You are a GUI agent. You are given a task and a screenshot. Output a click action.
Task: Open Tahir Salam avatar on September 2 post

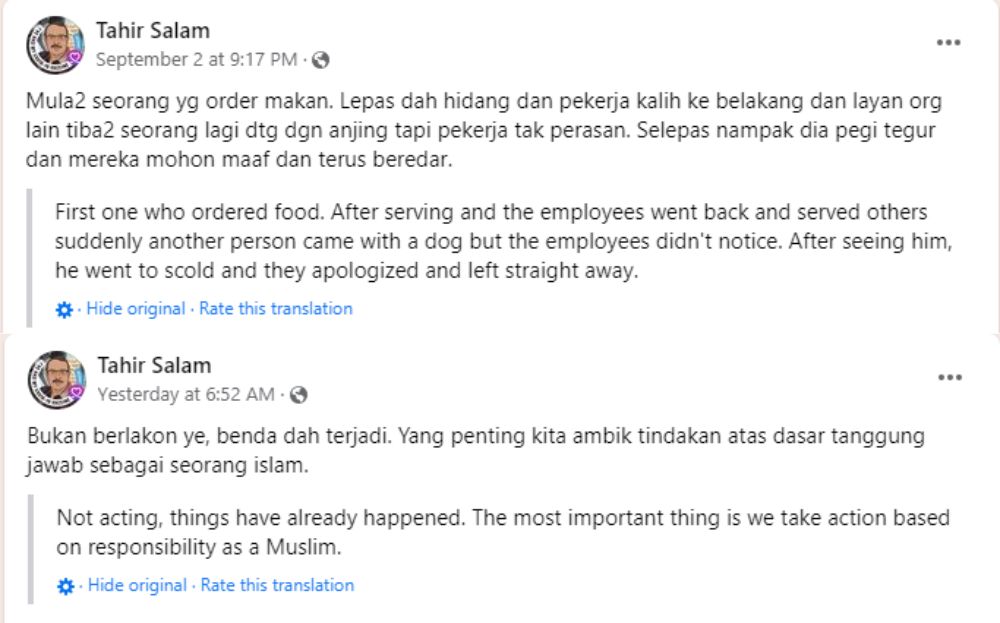(56, 43)
